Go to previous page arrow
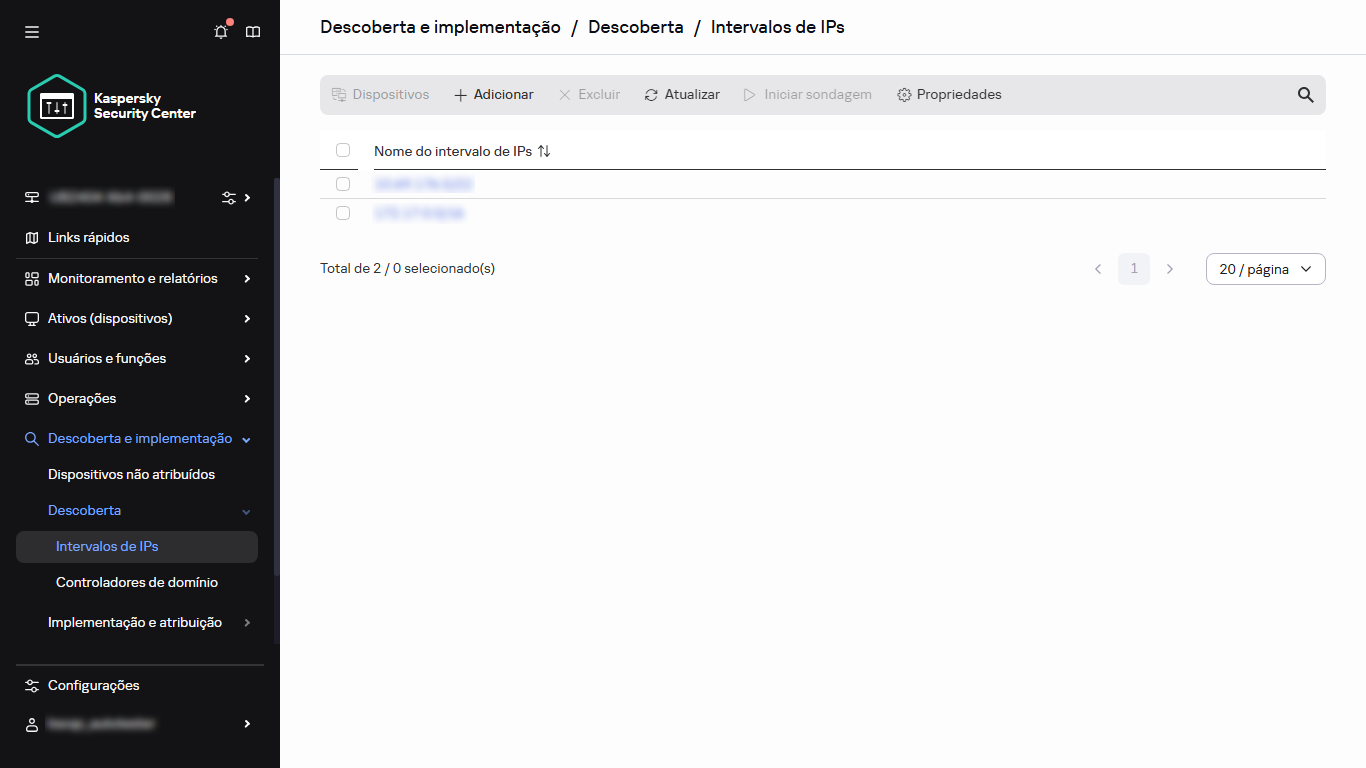Screen dimensions: 1366x768 [1098, 269]
